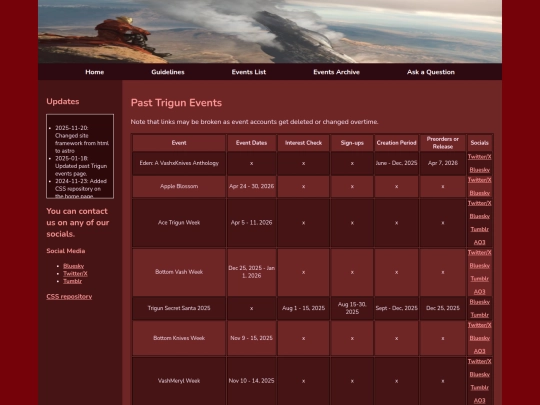This screenshot has width=540, height=405.
Task: Open Twitter/X link for Ace Trigun Week
Action: (479, 203)
